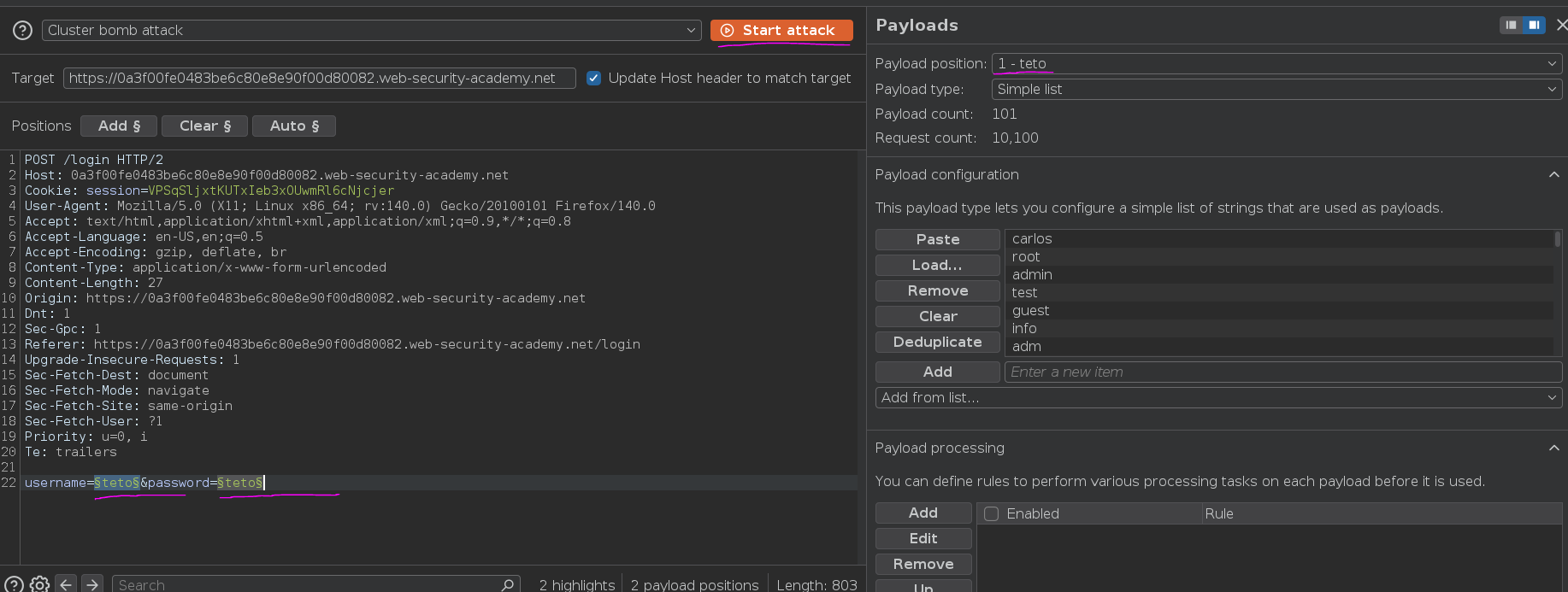Screen dimensions: 1568x592
Task: Go to previous search match arrow
Action: point(66,584)
